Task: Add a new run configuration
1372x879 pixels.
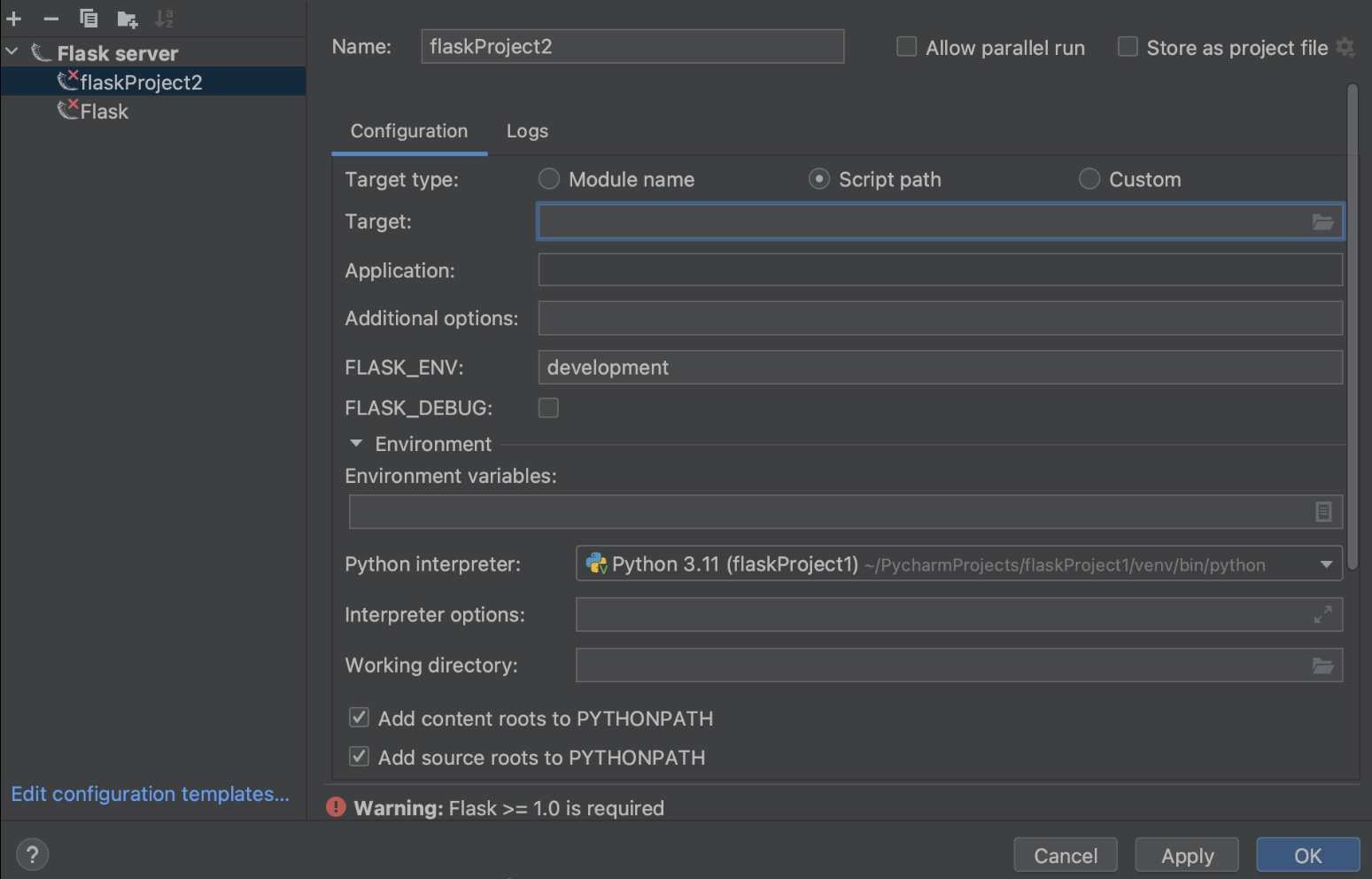Action: (13, 18)
